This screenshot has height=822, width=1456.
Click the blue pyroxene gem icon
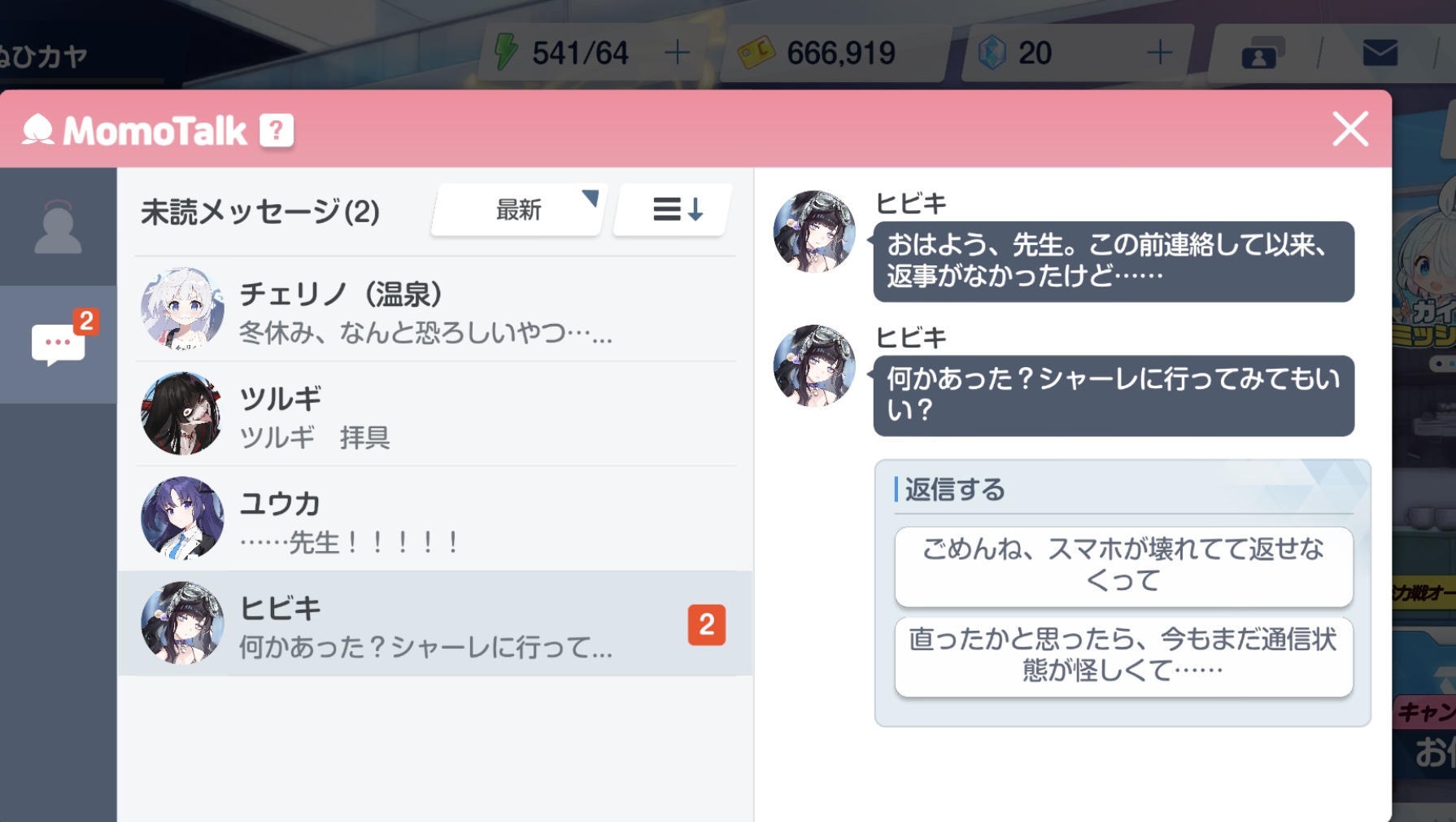tap(992, 53)
